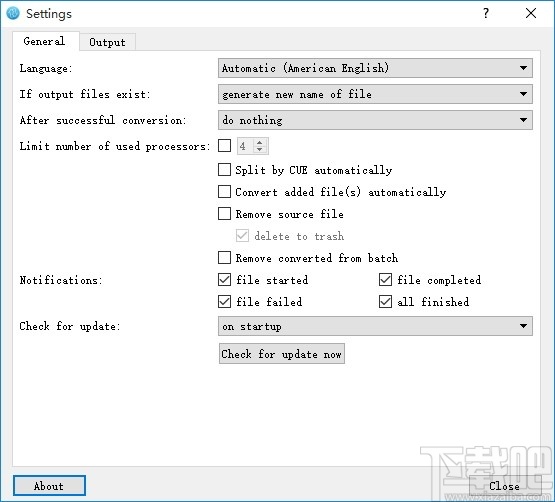Image resolution: width=555 pixels, height=502 pixels.
Task: Click the Close button
Action: pos(504,486)
